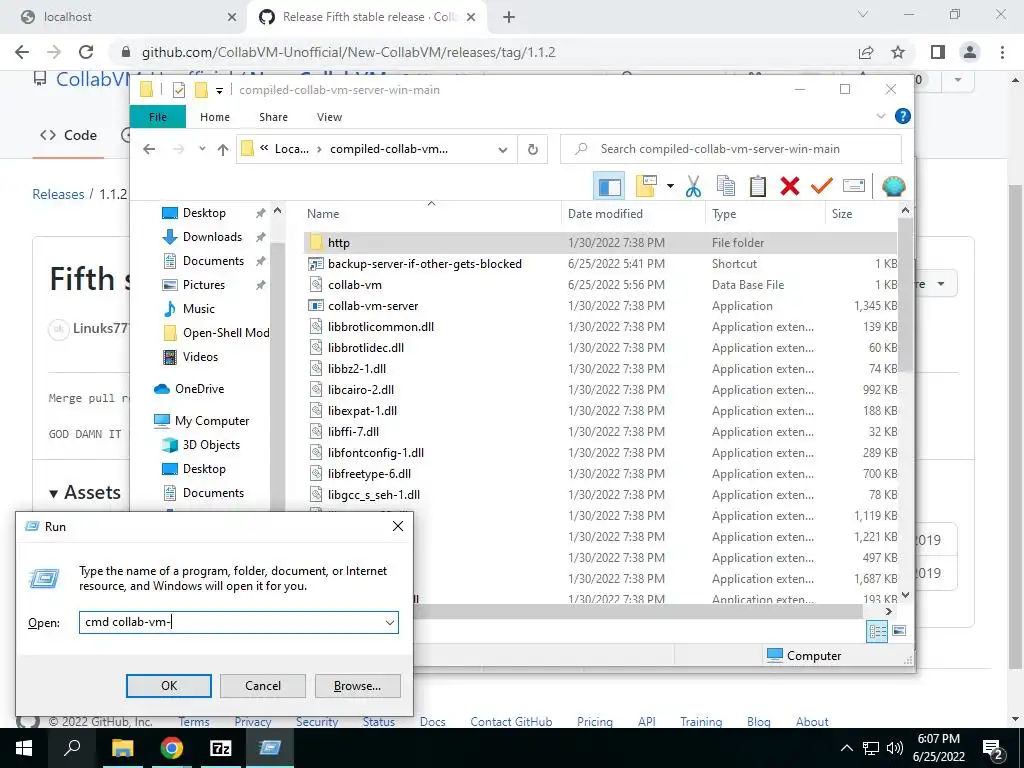The image size is (1024, 768).
Task: Expand the address bar history dropdown
Action: (503, 150)
